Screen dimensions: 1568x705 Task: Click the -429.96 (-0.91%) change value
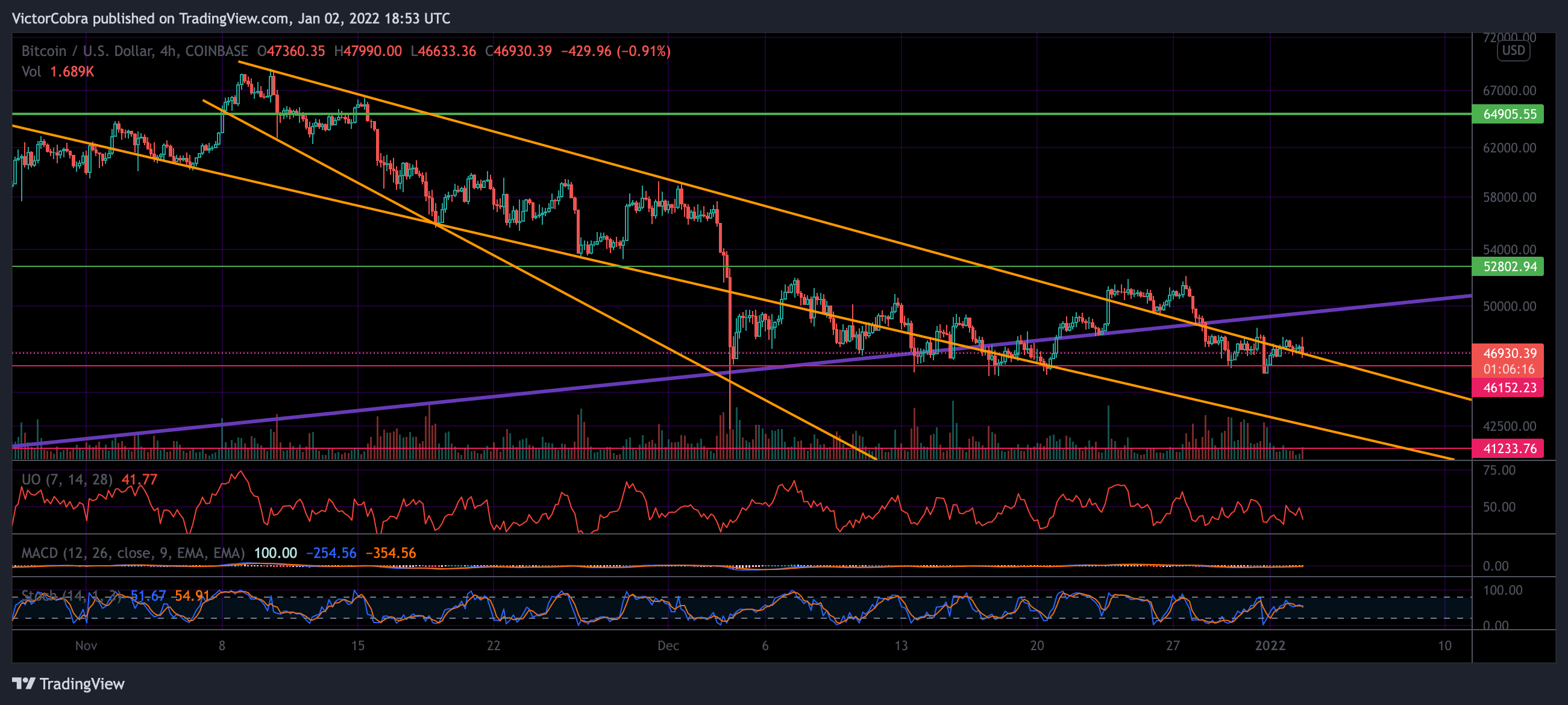tap(615, 51)
